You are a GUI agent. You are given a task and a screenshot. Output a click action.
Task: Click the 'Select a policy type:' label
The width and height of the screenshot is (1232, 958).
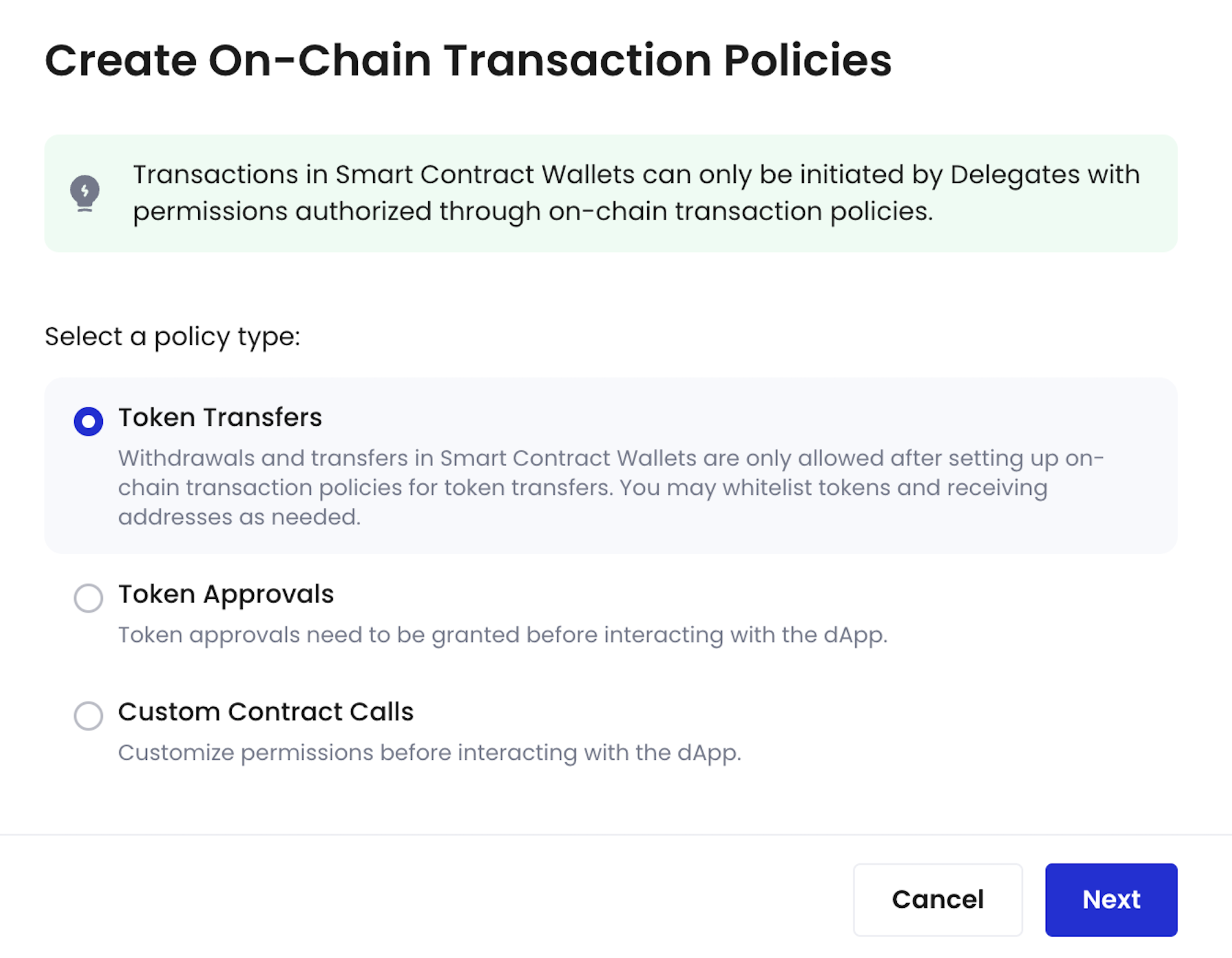(x=173, y=336)
